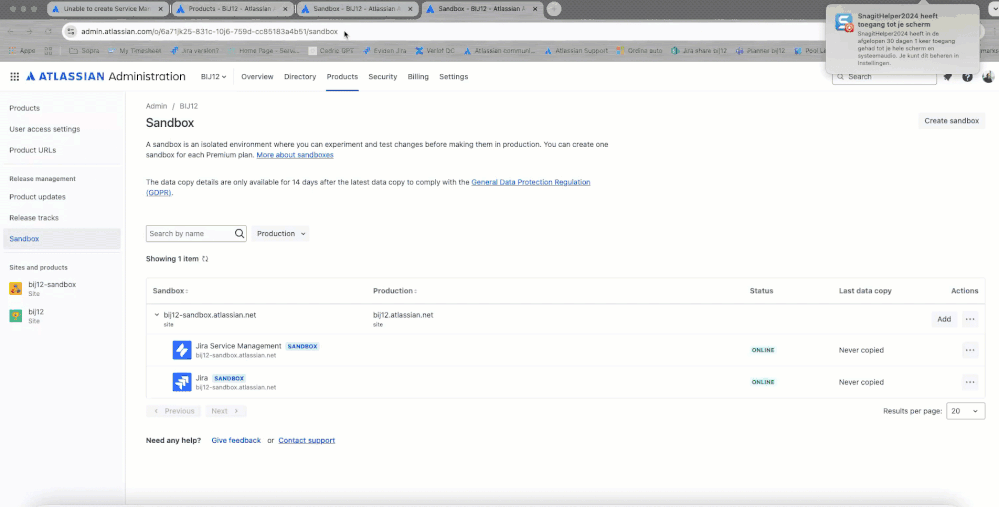
Task: Open General Data Protection Regulation link
Action: point(531,182)
